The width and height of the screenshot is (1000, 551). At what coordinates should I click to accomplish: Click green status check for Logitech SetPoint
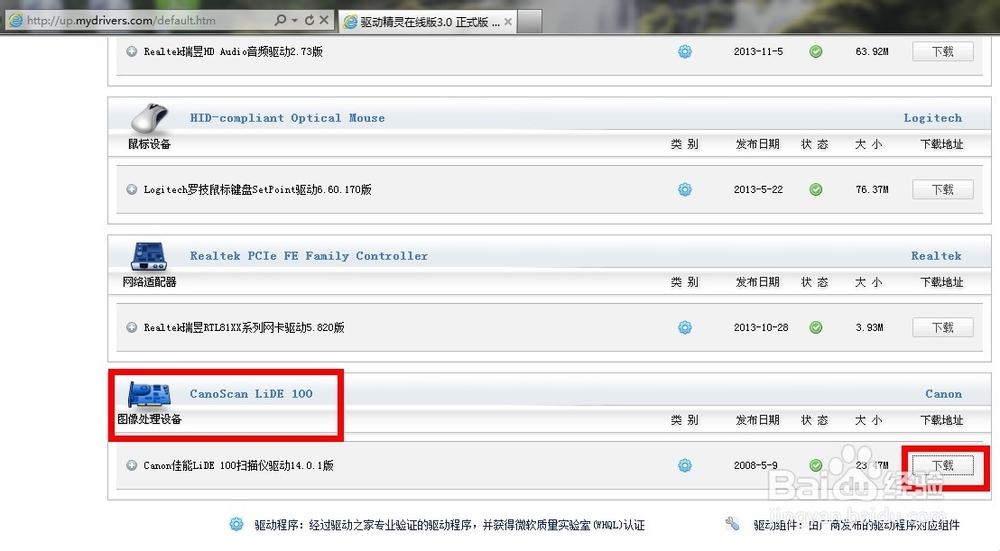tap(816, 189)
